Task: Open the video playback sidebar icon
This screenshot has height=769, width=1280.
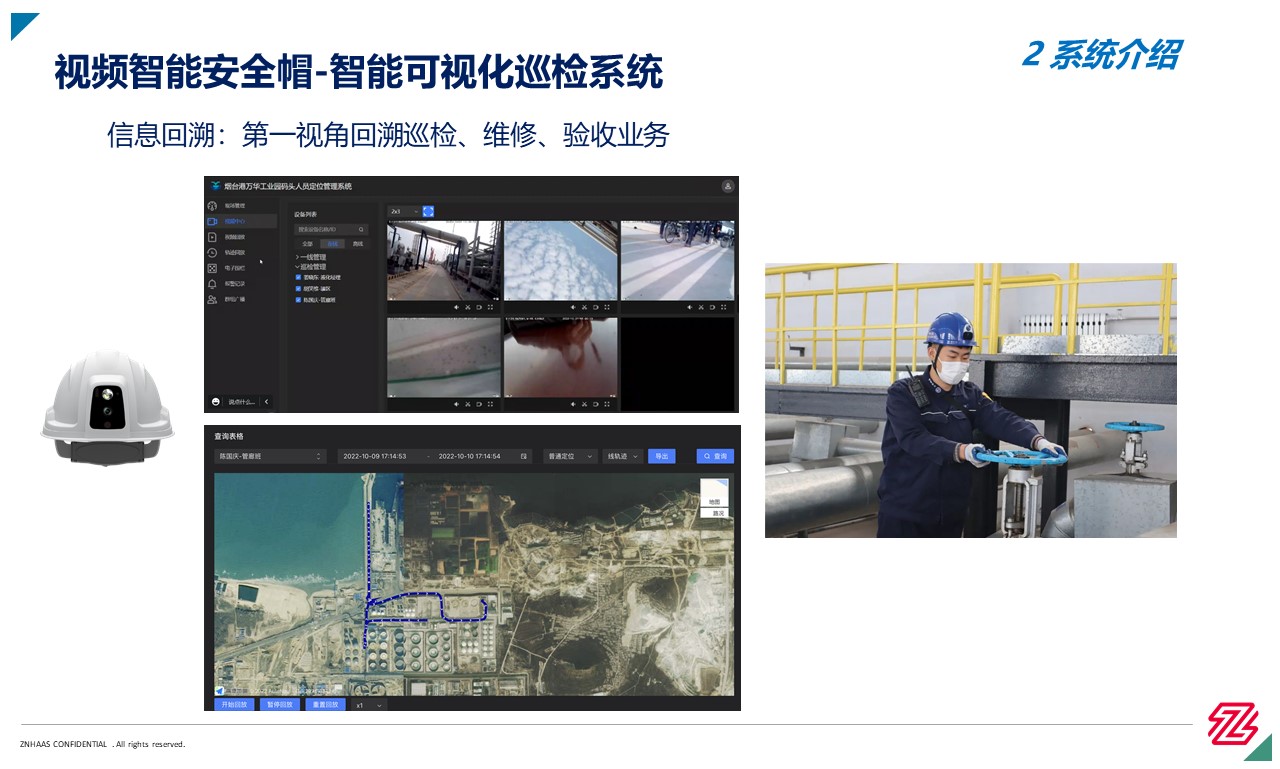Action: tap(212, 237)
